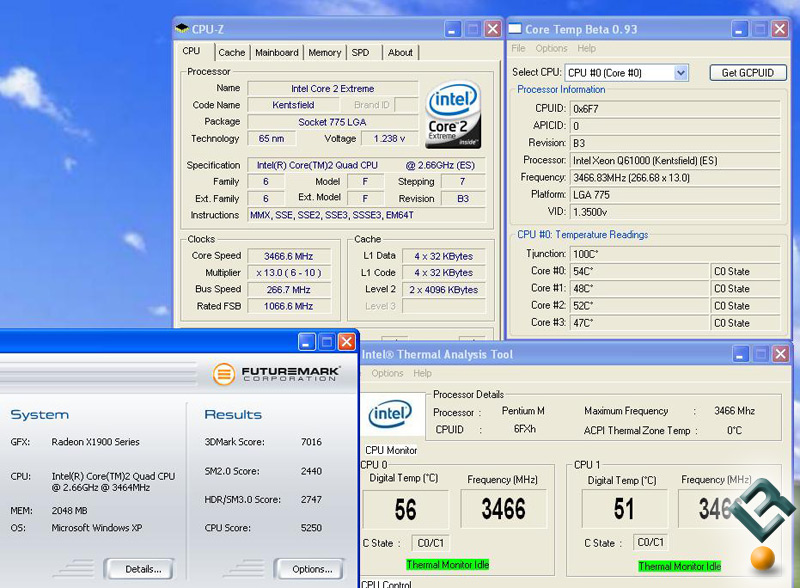The height and width of the screenshot is (588, 800).
Task: Open the Mainboard tab in CPU-Z
Action: pos(277,53)
